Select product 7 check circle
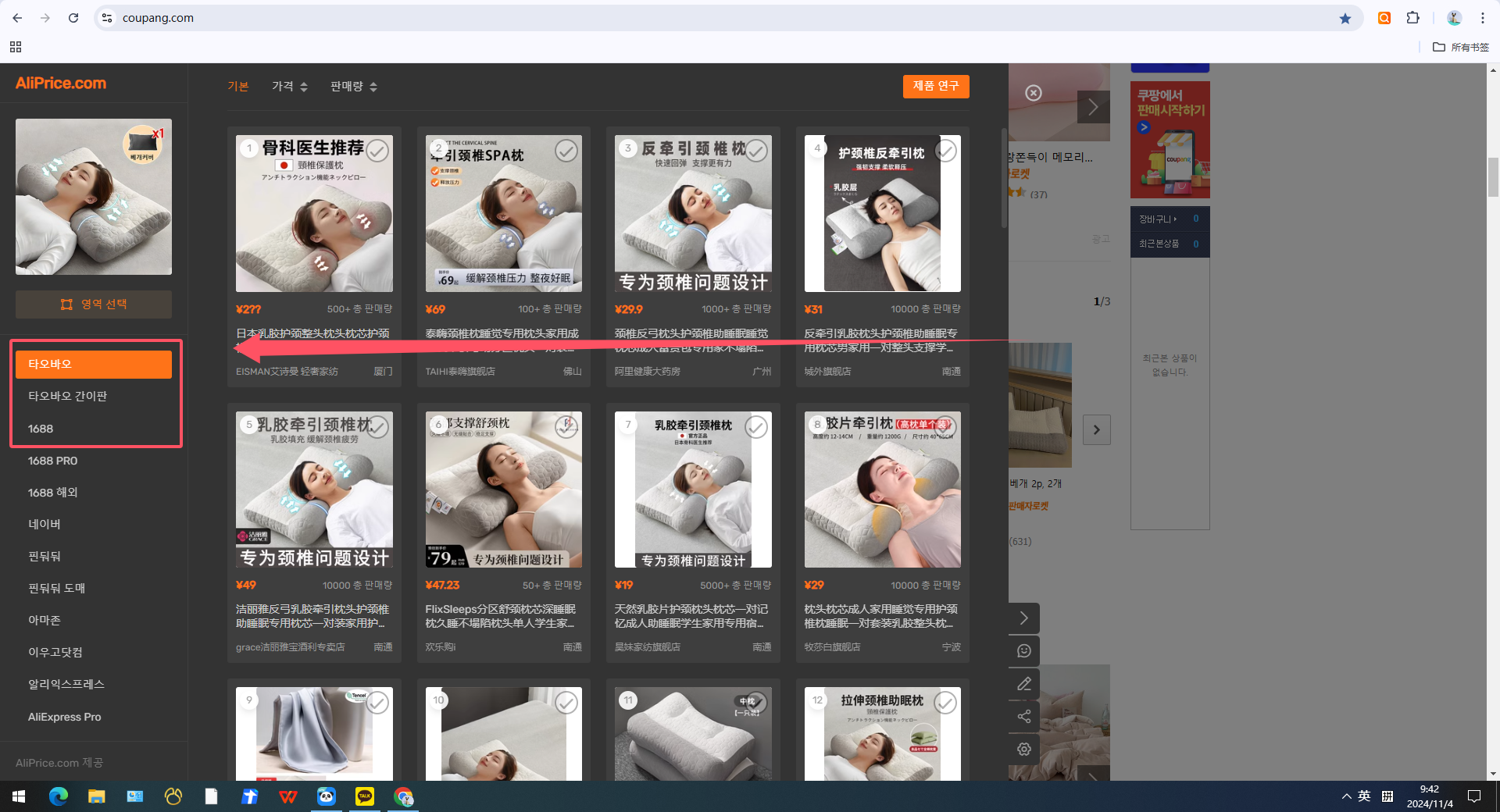This screenshot has width=1500, height=812. [756, 426]
